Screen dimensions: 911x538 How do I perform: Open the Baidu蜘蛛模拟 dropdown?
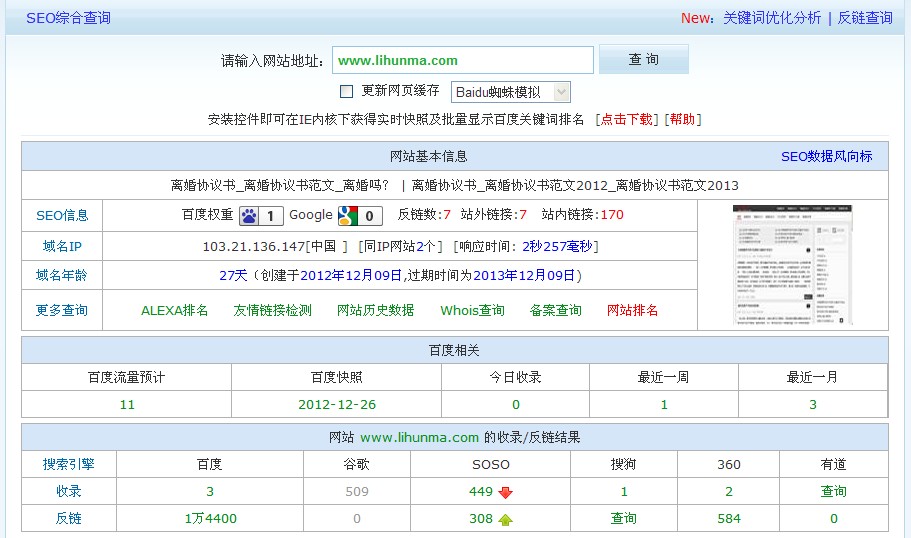coord(511,92)
